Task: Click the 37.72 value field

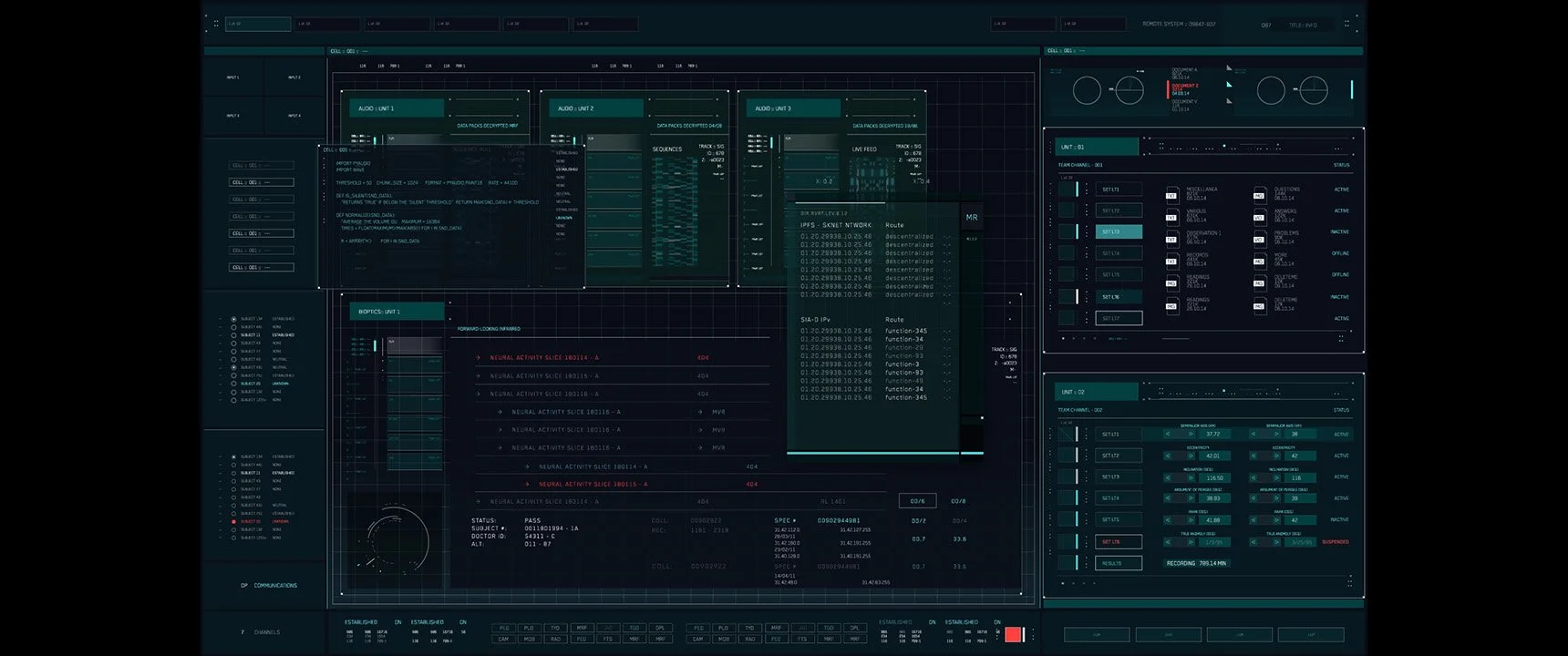Action: (x=1212, y=434)
